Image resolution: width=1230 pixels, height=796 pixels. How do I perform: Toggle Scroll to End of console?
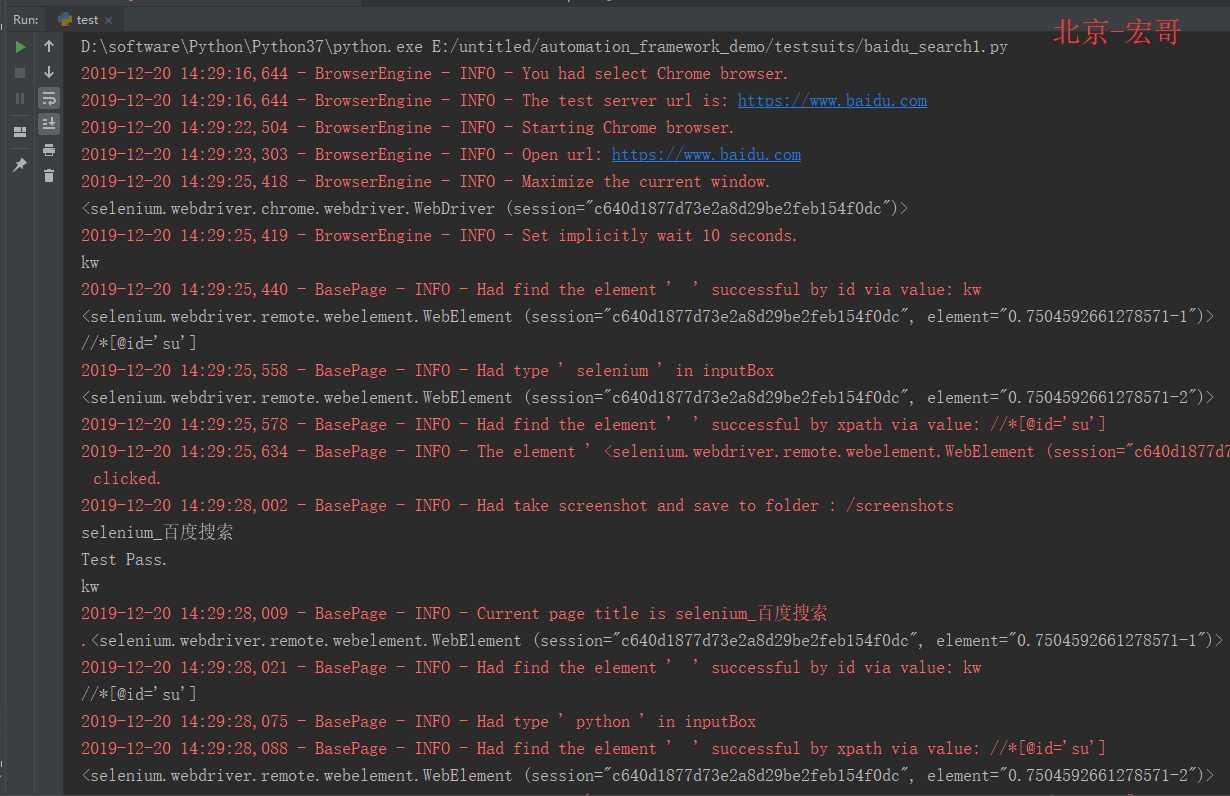tap(49, 124)
